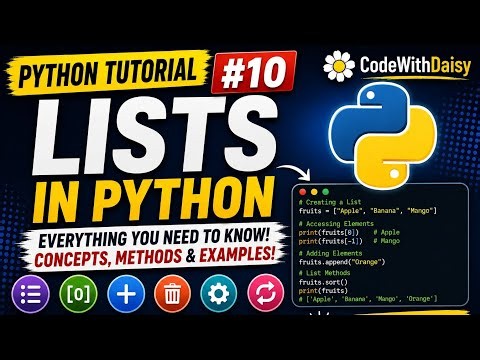
Task: Click the red #10 episode badge
Action: pyautogui.click(x=254, y=73)
